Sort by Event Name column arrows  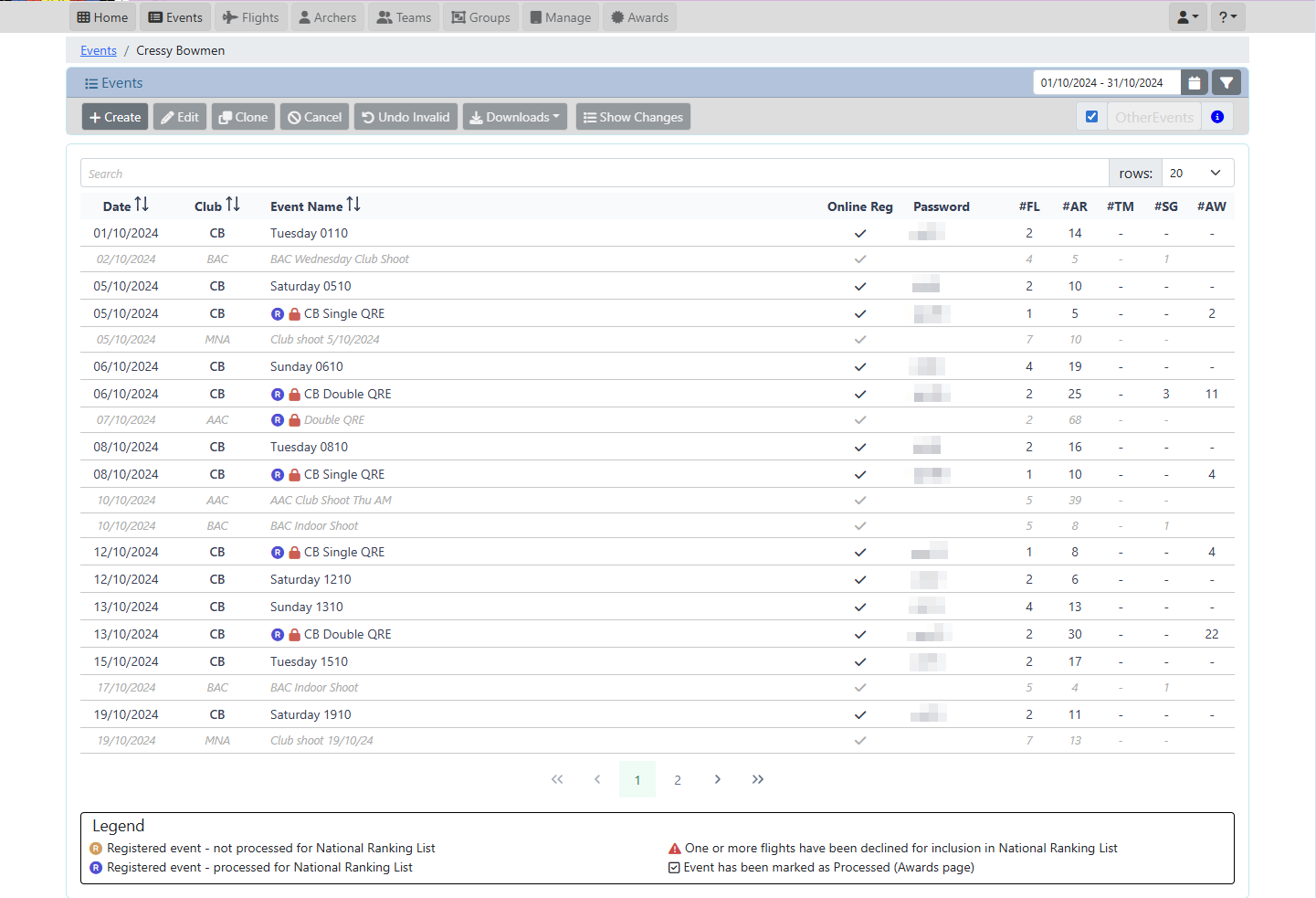pyautogui.click(x=353, y=205)
